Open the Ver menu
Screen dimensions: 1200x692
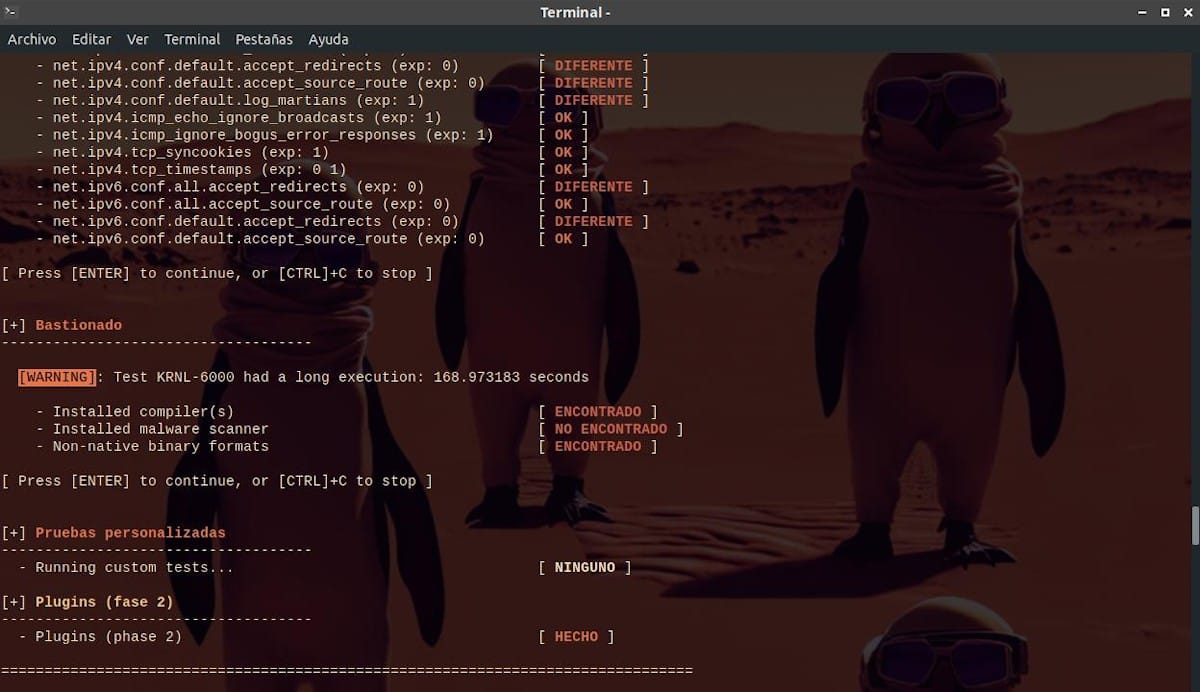tap(138, 39)
